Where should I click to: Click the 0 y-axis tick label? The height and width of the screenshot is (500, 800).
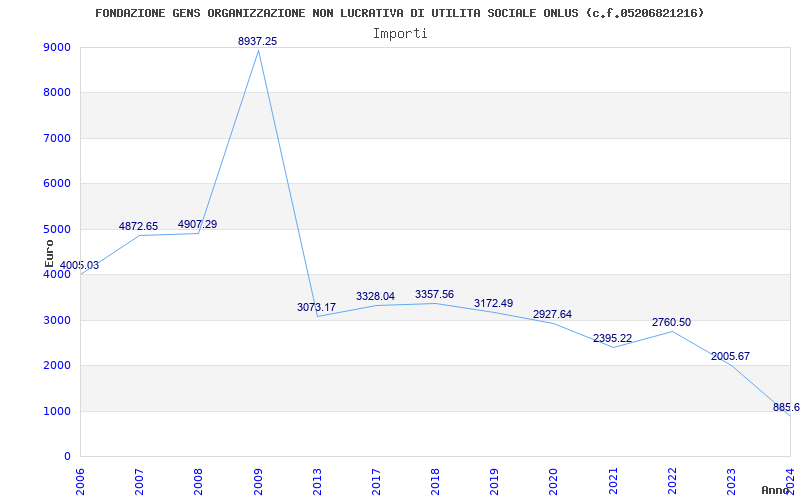pyautogui.click(x=67, y=457)
